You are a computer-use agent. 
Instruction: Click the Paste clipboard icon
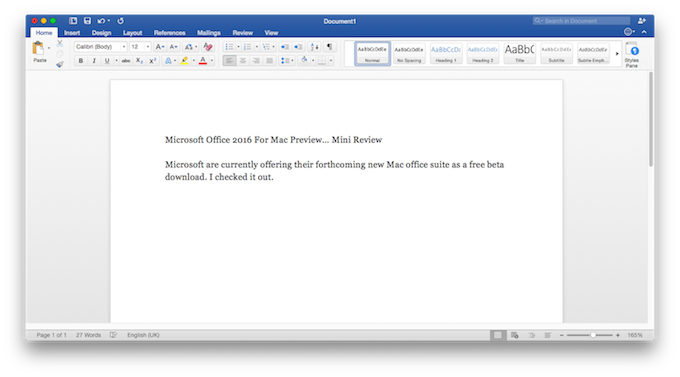pyautogui.click(x=38, y=48)
